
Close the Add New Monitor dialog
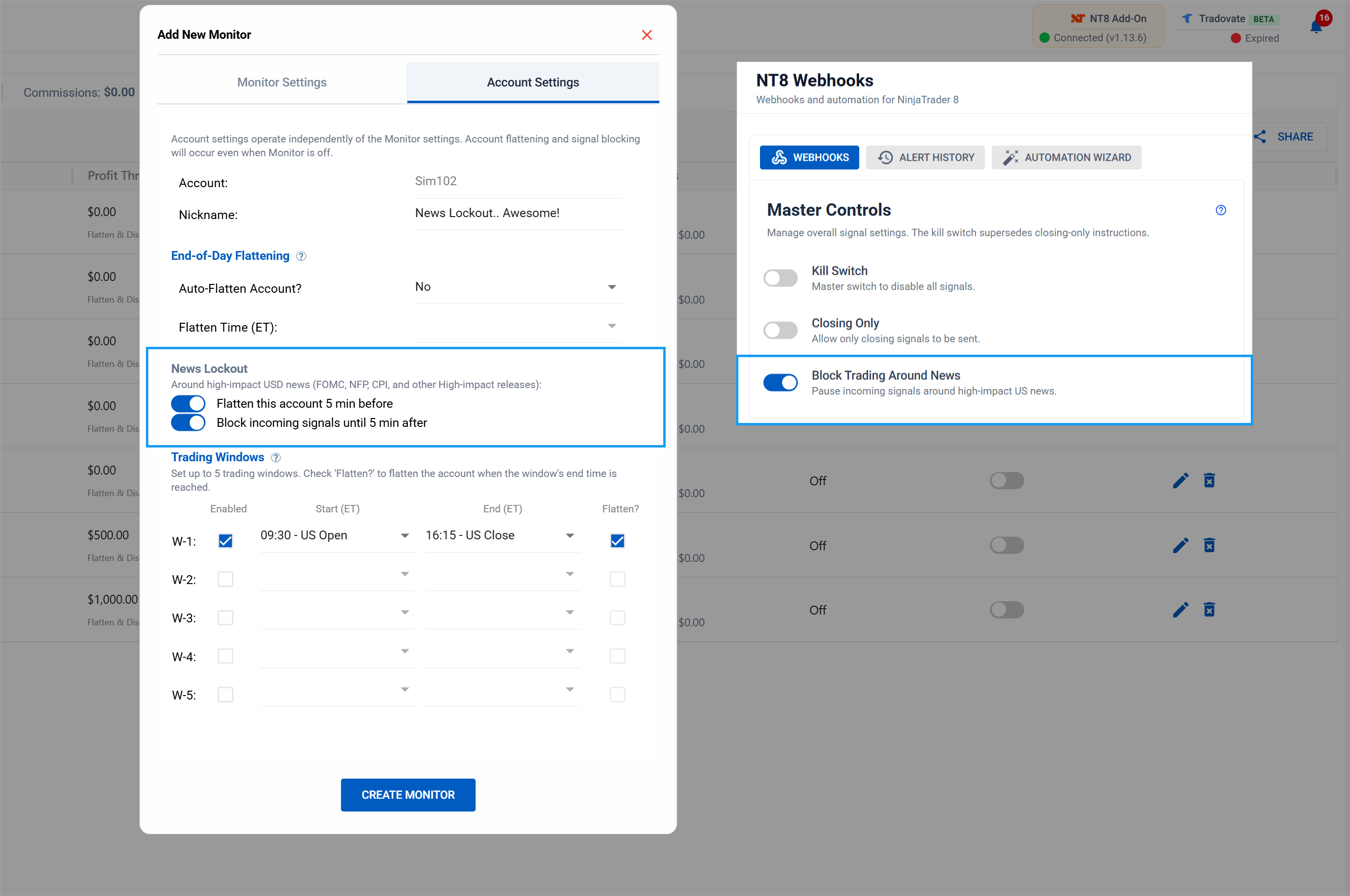click(x=647, y=35)
